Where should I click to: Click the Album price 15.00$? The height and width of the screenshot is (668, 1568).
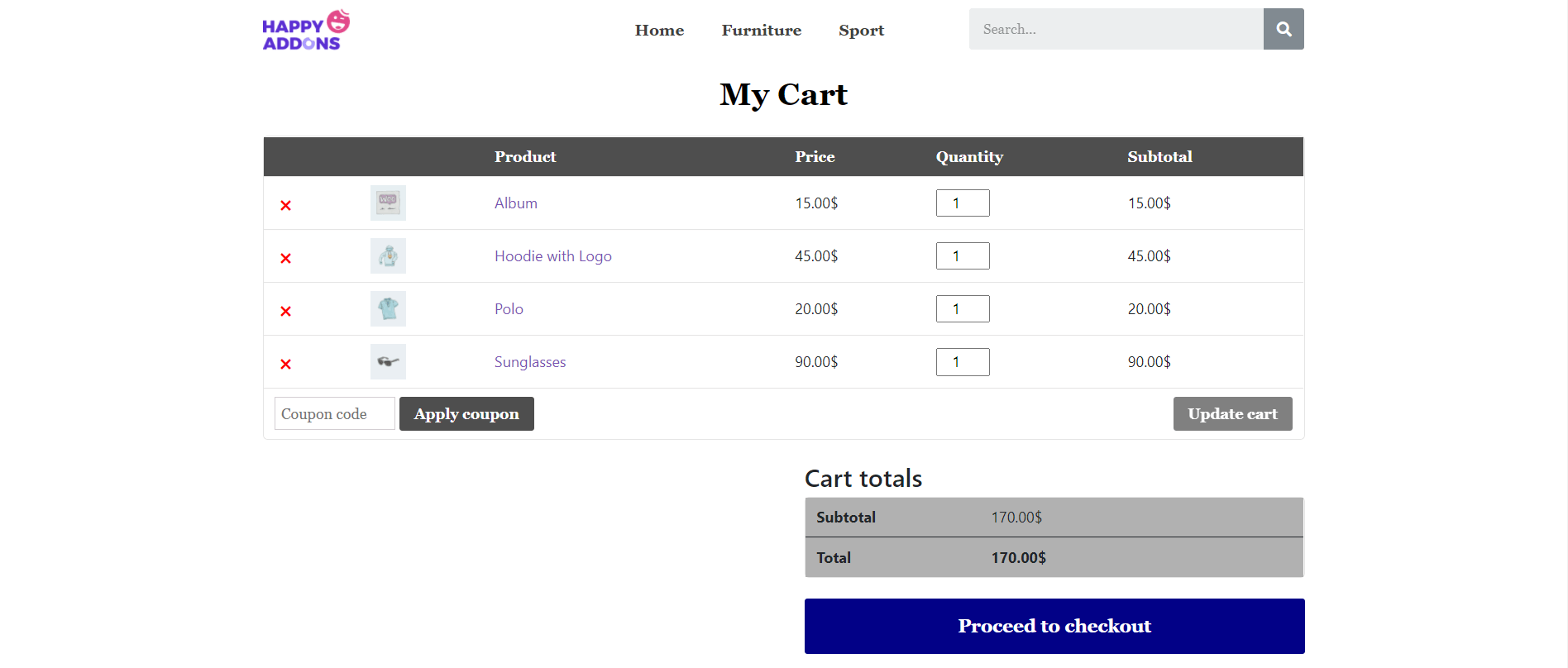816,203
